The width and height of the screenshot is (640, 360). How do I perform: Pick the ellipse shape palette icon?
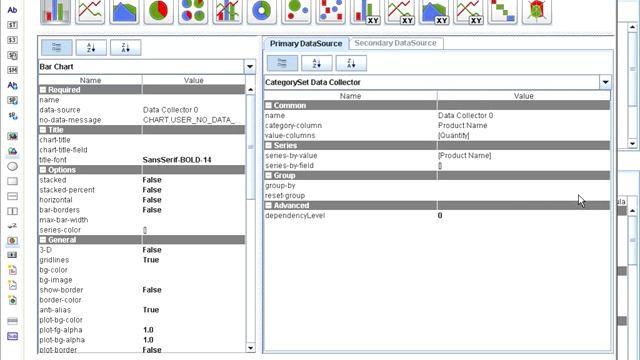click(x=12, y=166)
